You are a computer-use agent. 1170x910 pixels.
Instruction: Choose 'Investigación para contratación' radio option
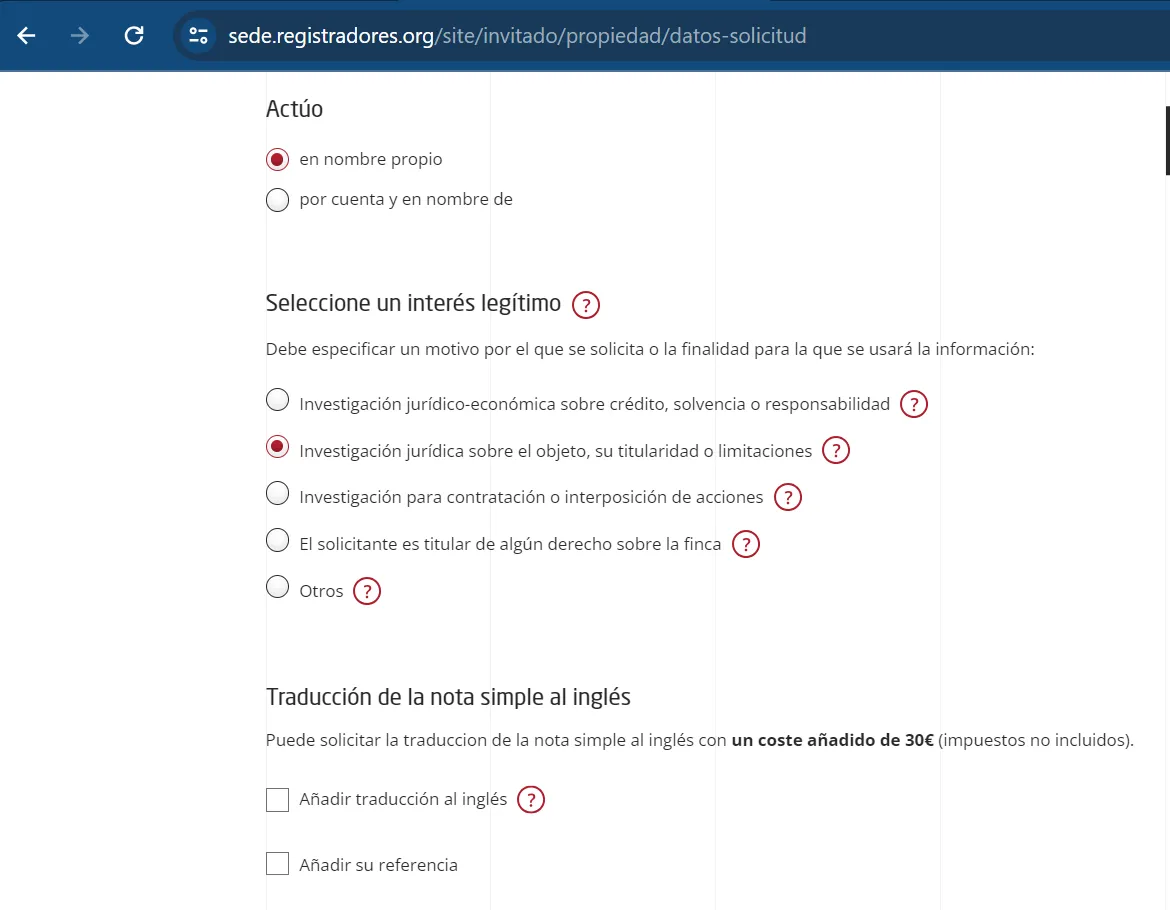pyautogui.click(x=278, y=494)
